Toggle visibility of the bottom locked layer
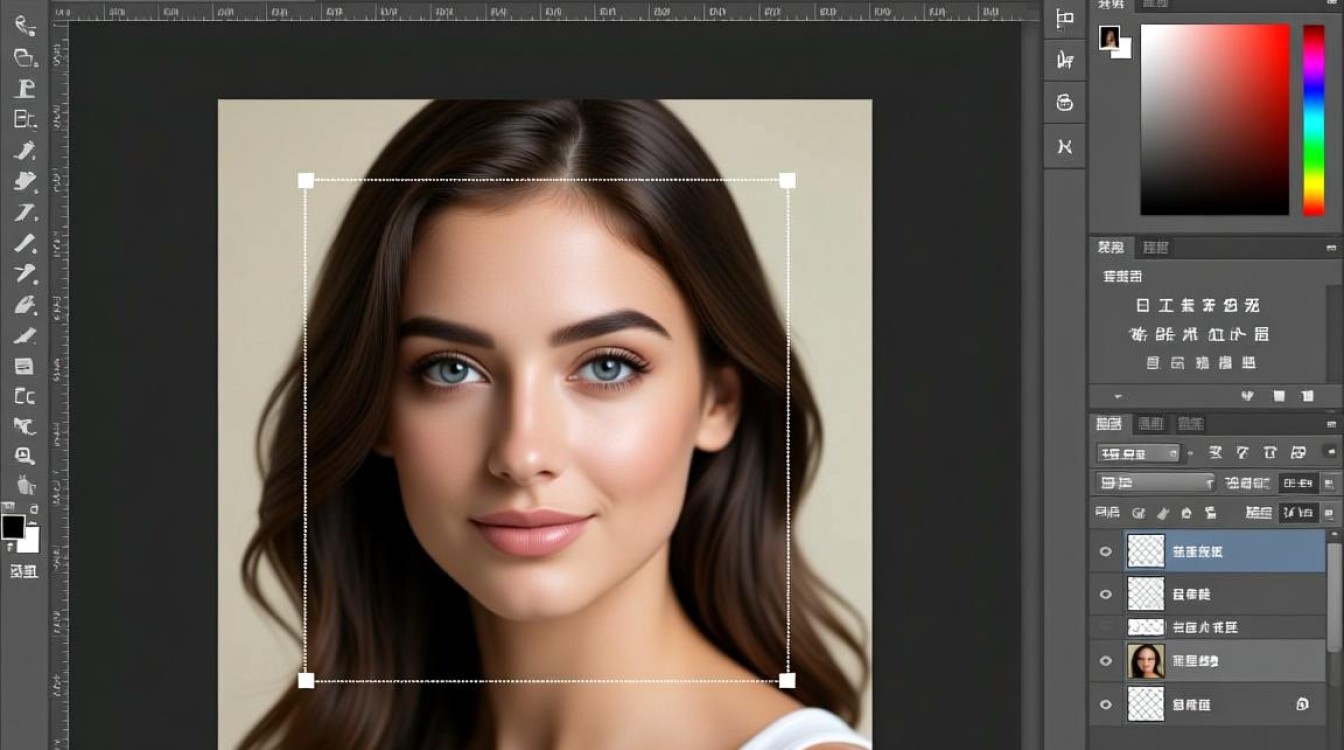The image size is (1344, 750). tap(1106, 704)
